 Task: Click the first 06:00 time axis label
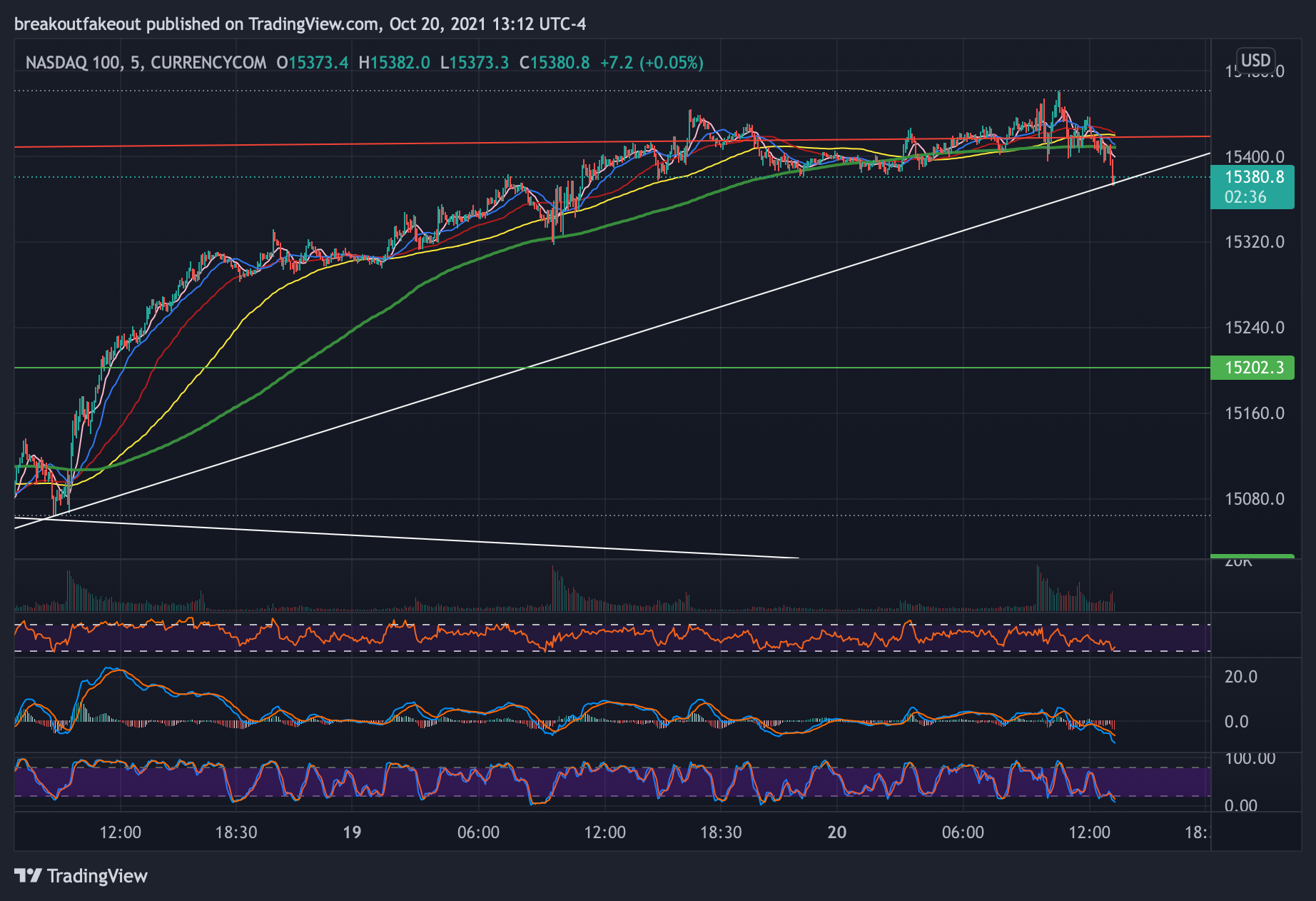(478, 832)
